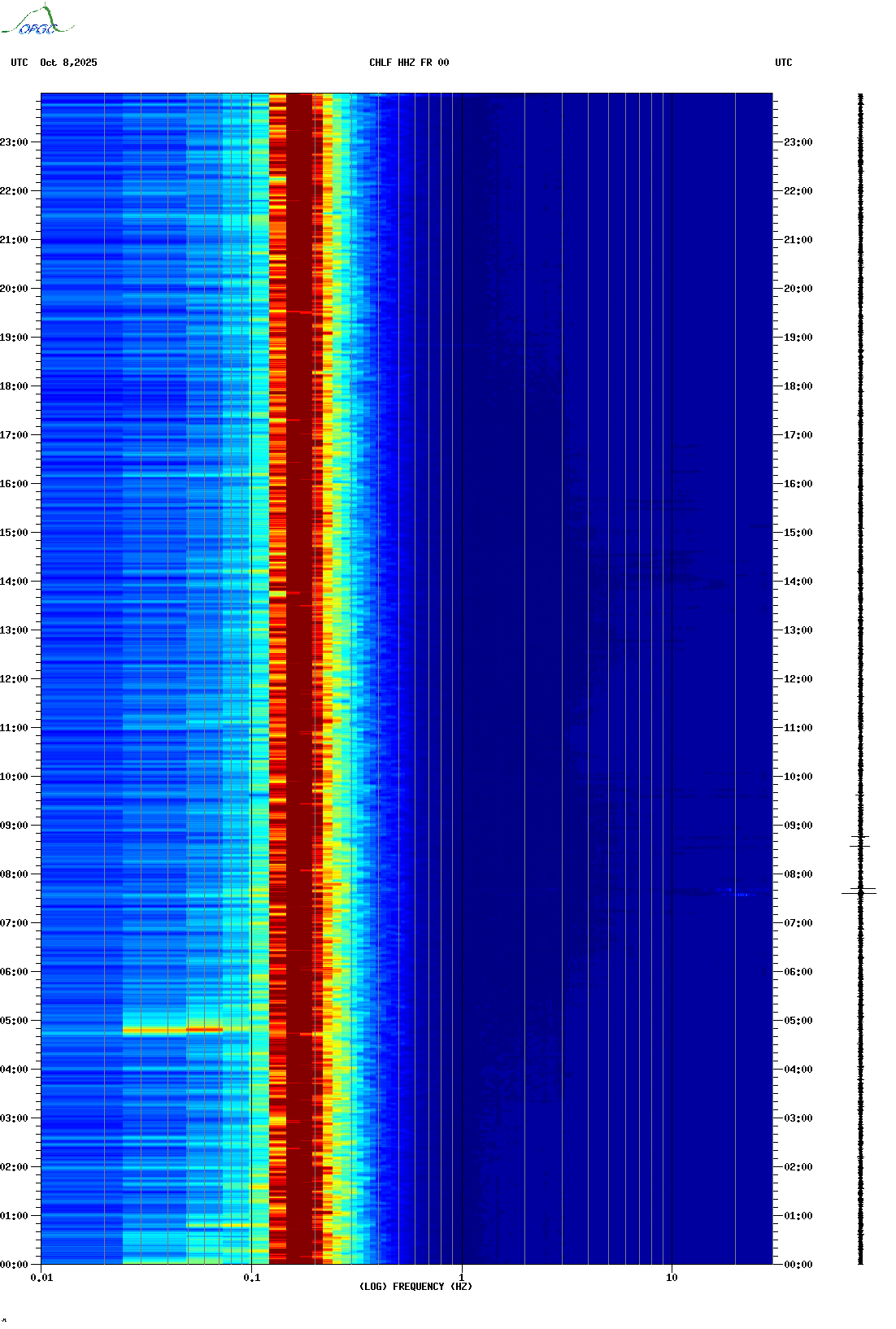Select the 18:00 label on right axis
The height and width of the screenshot is (1329, 896).
(x=798, y=386)
